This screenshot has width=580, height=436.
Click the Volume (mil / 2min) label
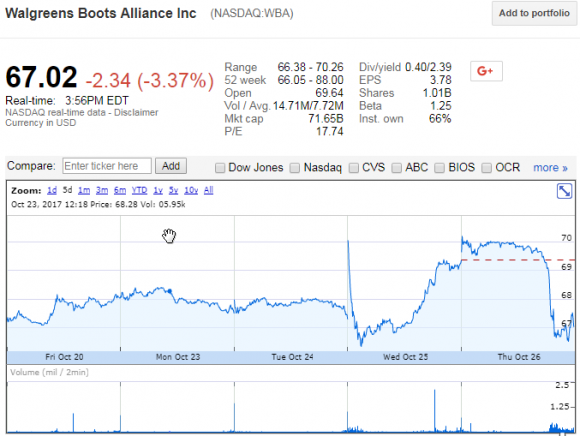click(x=49, y=372)
